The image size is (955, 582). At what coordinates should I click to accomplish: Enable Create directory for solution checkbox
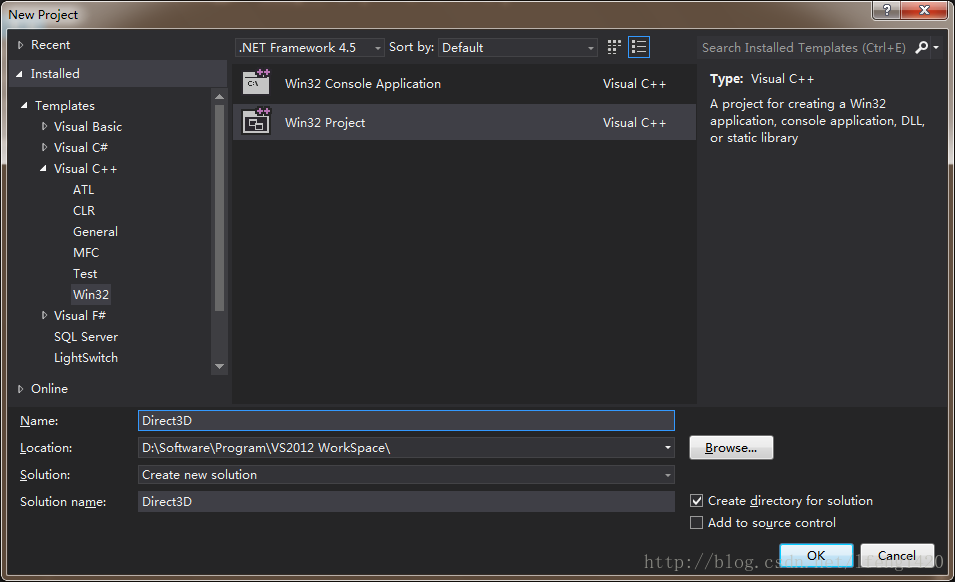(697, 500)
